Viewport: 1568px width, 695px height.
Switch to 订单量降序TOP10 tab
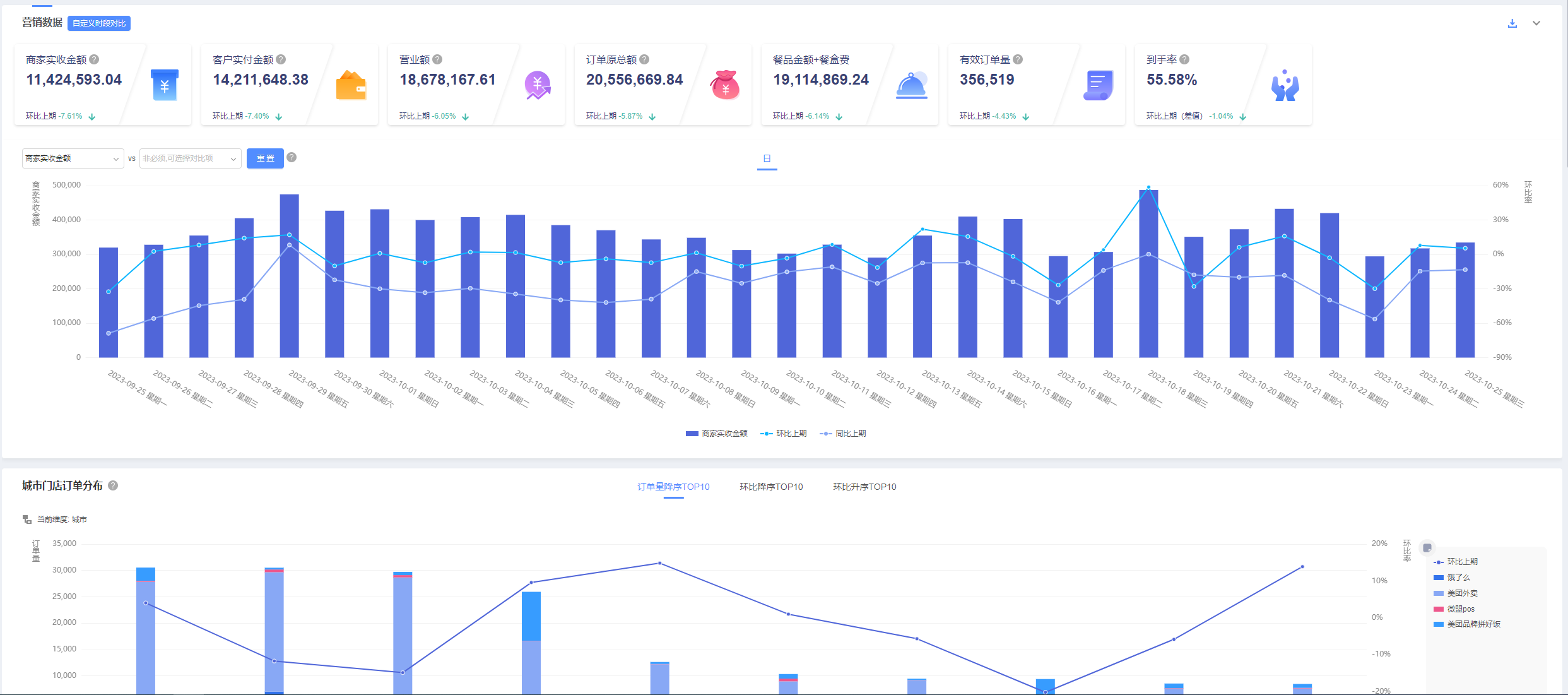673,487
